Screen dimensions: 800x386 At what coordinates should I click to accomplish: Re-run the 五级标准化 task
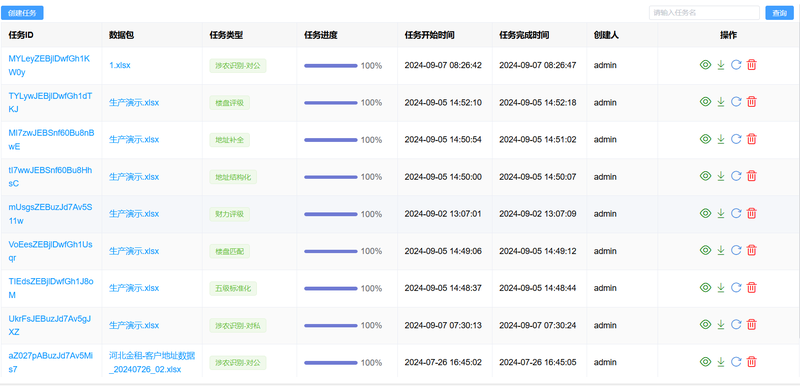pos(736,288)
